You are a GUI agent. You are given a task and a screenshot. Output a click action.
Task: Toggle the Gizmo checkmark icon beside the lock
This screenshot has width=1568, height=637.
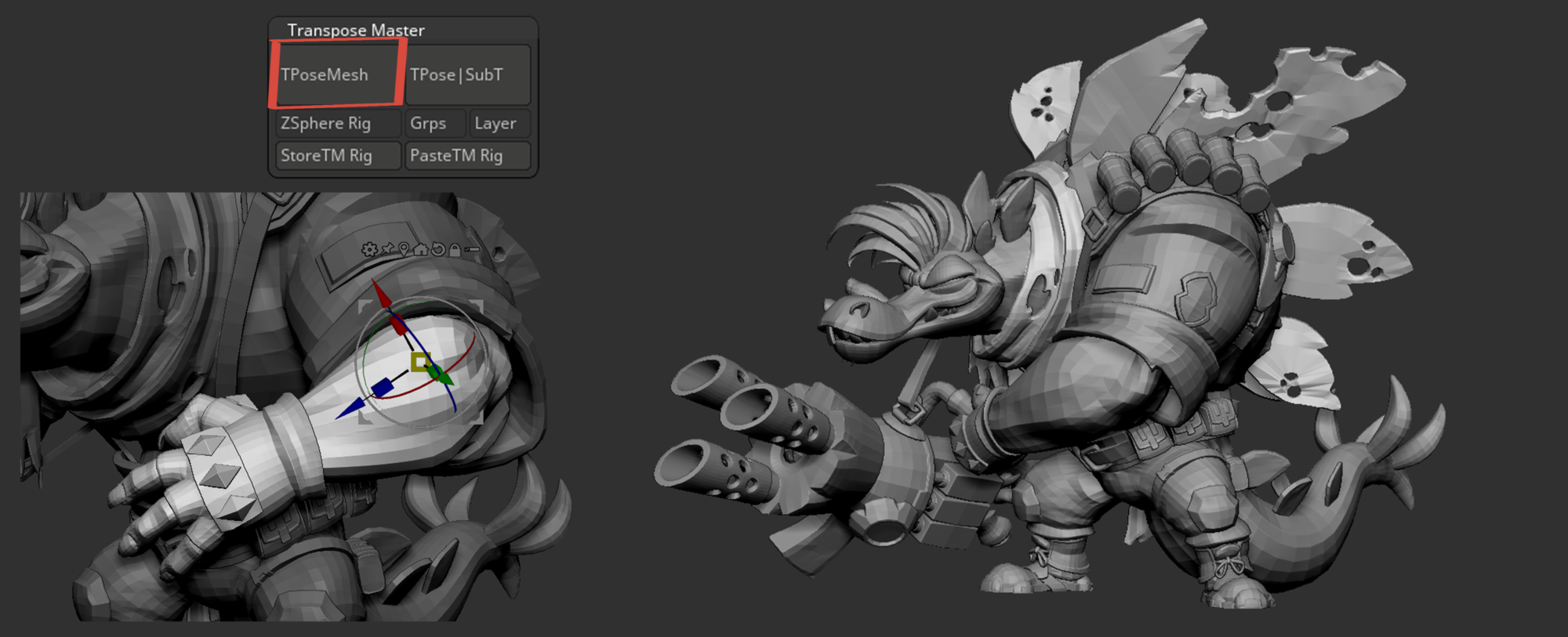(471, 250)
